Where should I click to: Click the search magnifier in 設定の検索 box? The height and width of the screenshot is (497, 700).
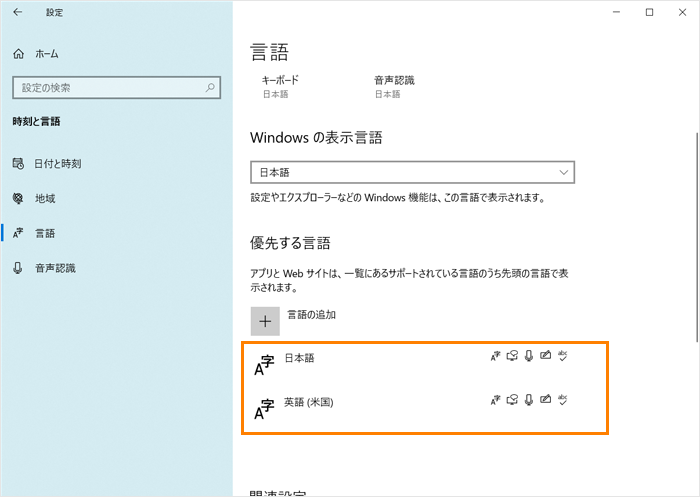coord(210,88)
